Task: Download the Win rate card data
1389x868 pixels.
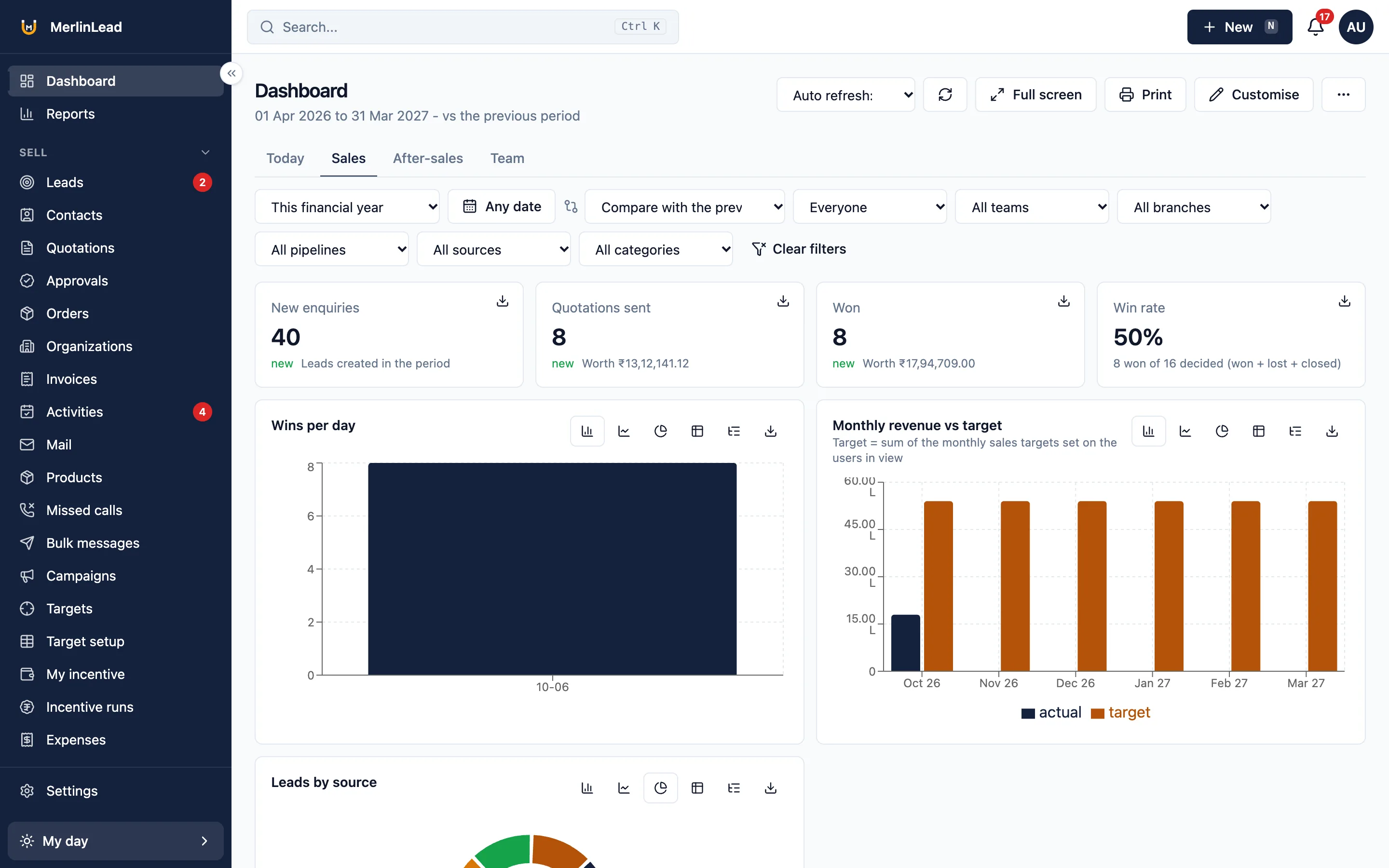Action: coord(1344,301)
